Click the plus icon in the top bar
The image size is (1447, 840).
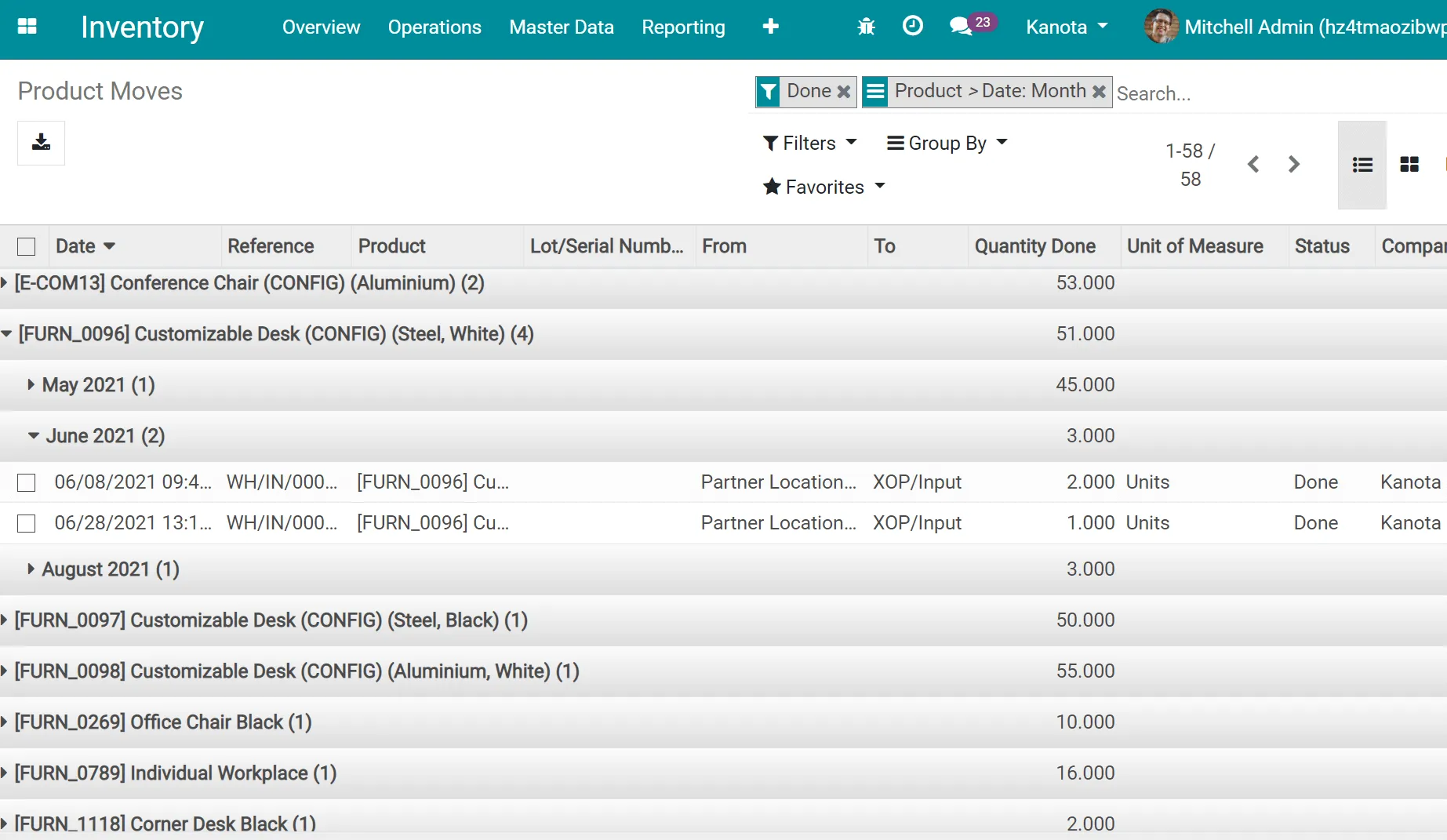tap(771, 26)
